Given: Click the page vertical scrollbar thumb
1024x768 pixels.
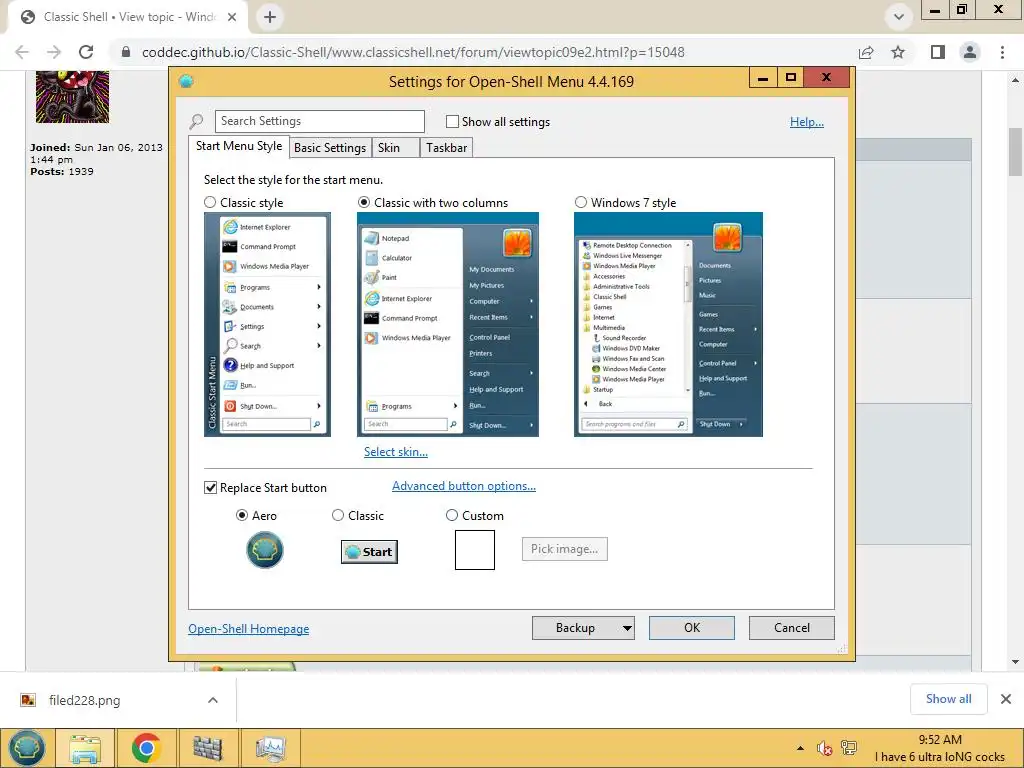Looking at the screenshot, I should 1015,152.
